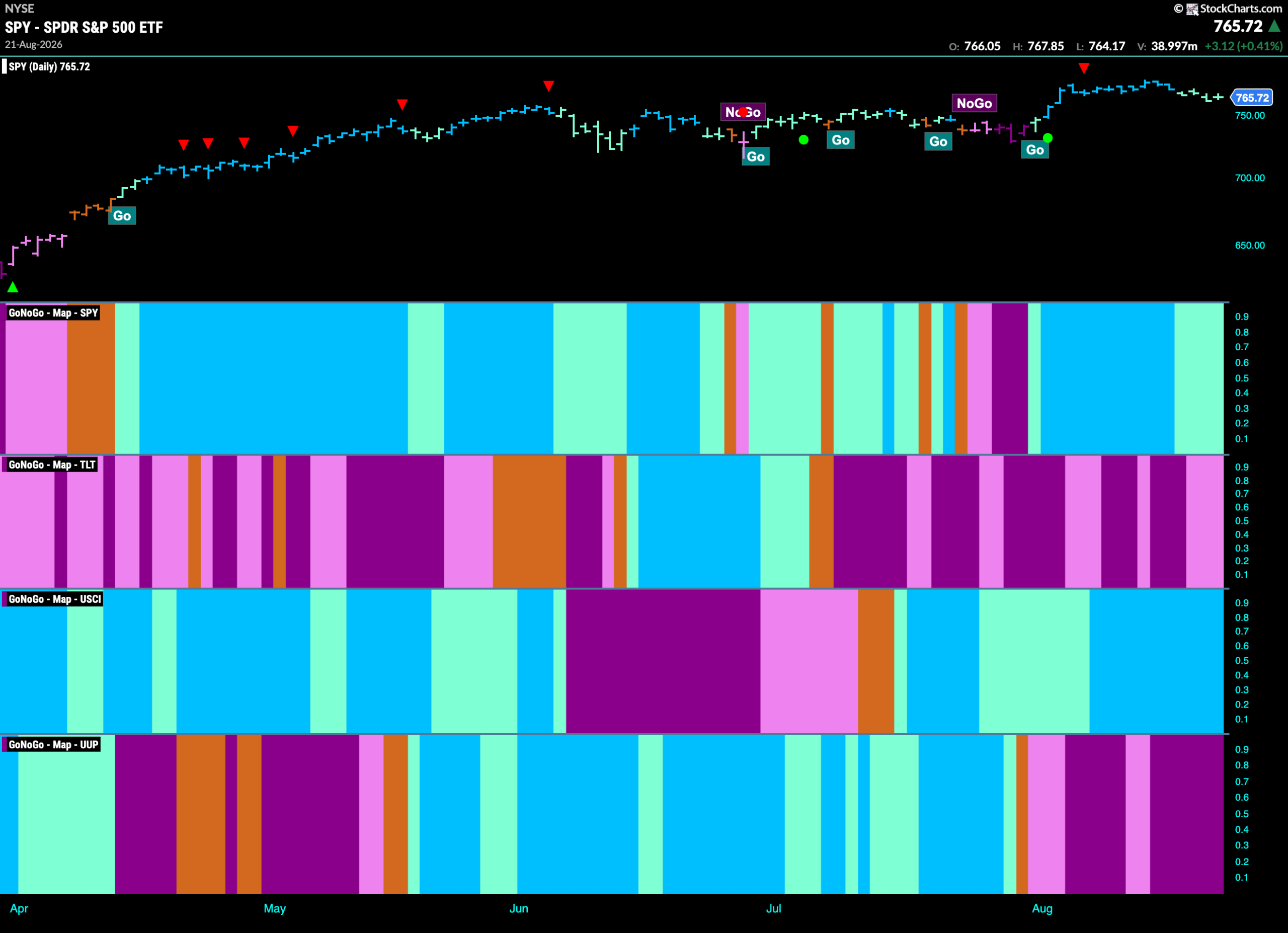Click the Go label in early July
Viewport: 1288px width, 933px height.
coord(841,140)
